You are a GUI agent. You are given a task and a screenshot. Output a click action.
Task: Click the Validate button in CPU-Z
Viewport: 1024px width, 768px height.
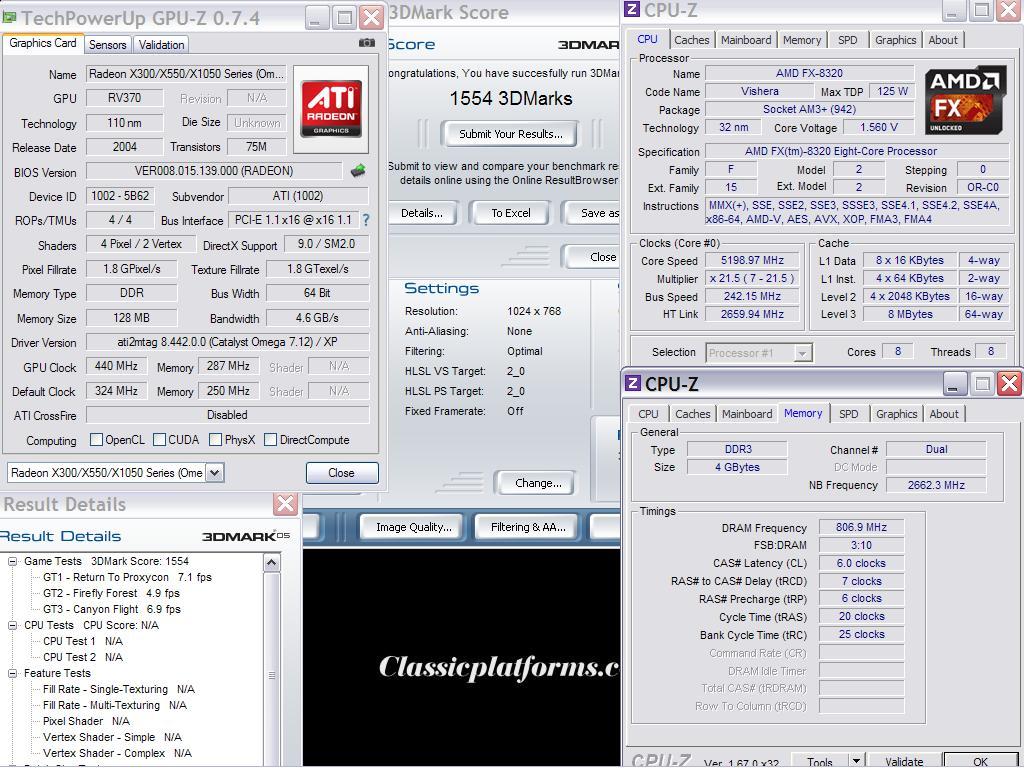click(904, 761)
